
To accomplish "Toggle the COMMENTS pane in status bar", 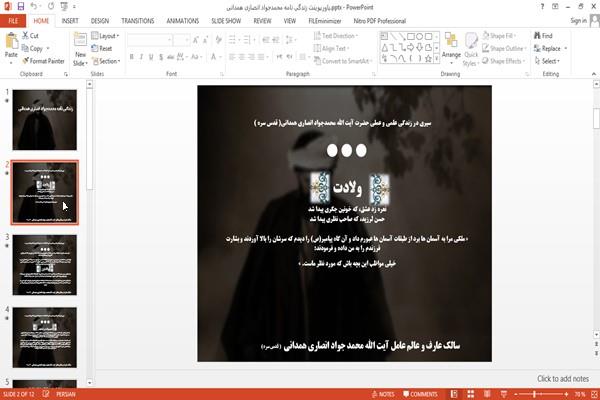I will [x=420, y=394].
